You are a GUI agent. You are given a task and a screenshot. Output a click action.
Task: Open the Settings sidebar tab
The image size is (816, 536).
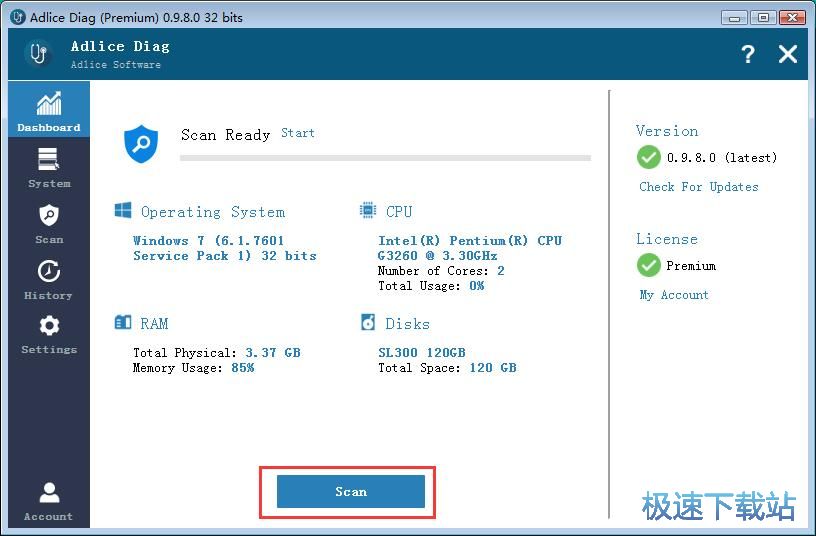click(49, 334)
